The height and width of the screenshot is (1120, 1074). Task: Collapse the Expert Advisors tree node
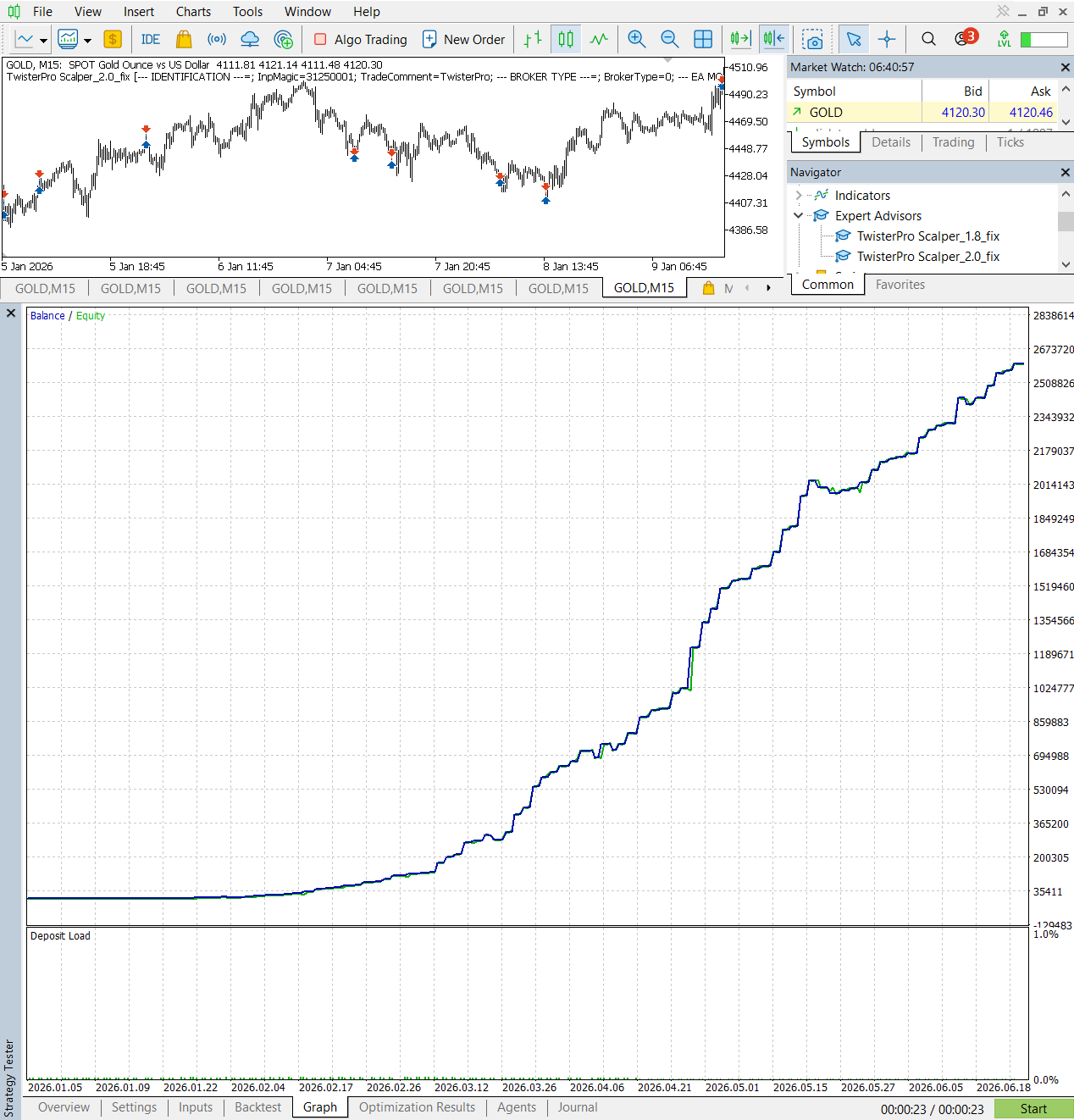pyautogui.click(x=798, y=216)
